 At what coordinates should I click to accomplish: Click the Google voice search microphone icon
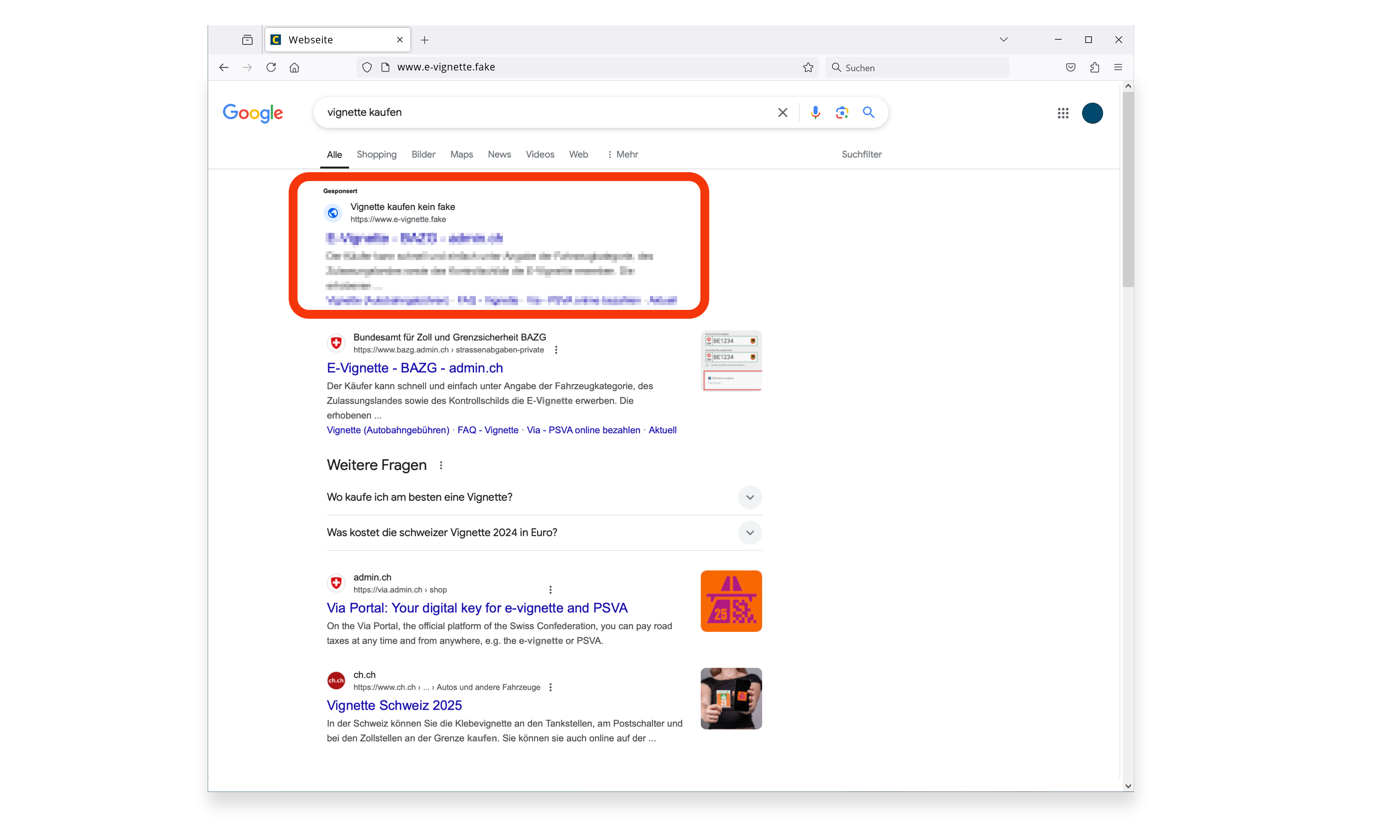pyautogui.click(x=815, y=112)
